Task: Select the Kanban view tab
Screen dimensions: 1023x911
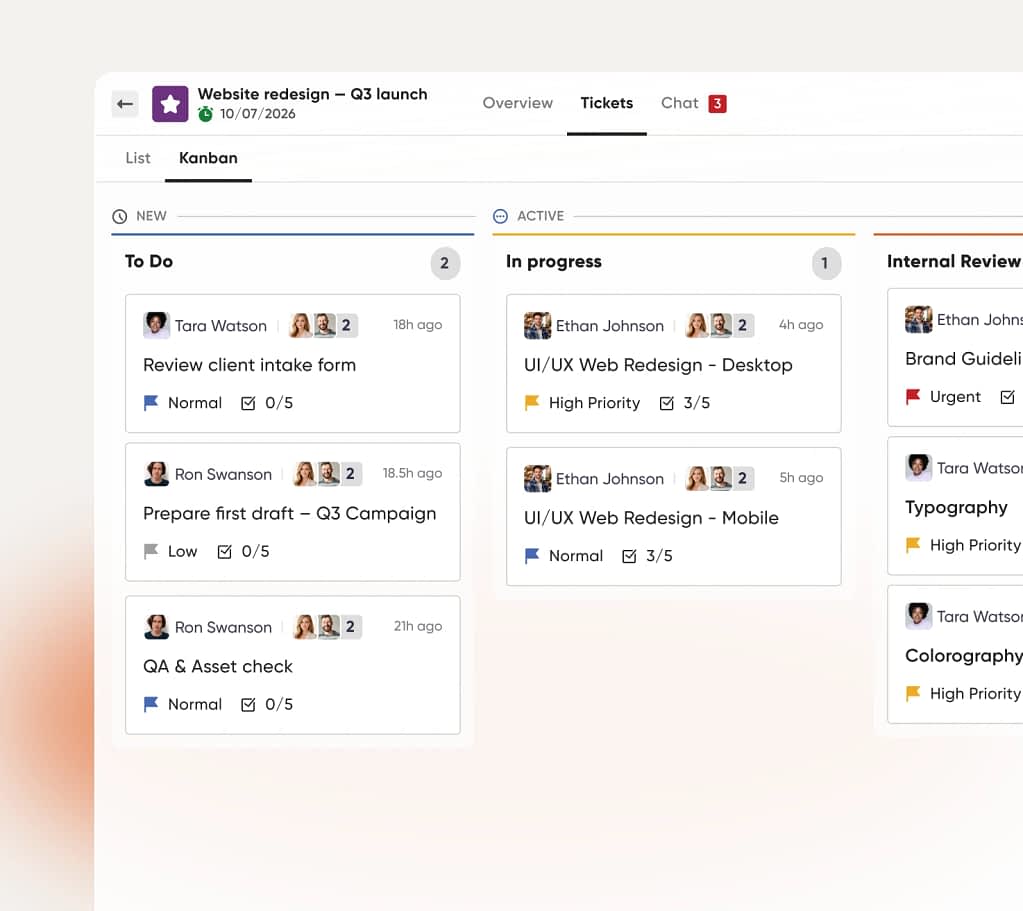Action: coord(208,158)
